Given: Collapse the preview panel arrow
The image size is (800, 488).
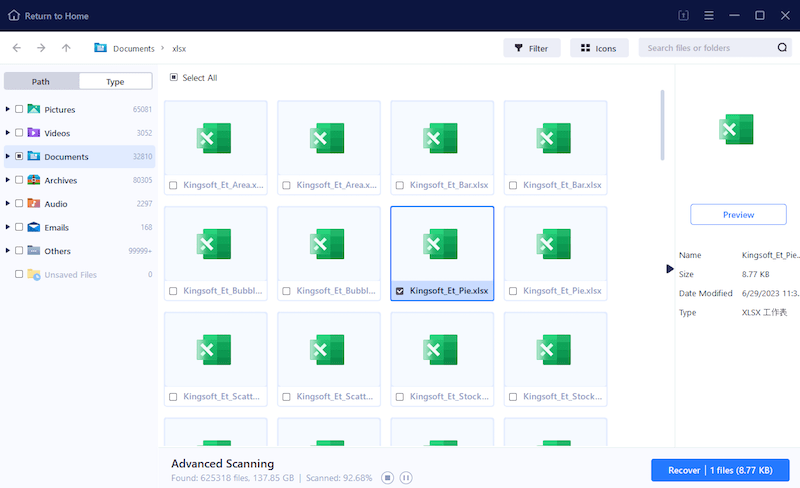Looking at the screenshot, I should coord(670,269).
